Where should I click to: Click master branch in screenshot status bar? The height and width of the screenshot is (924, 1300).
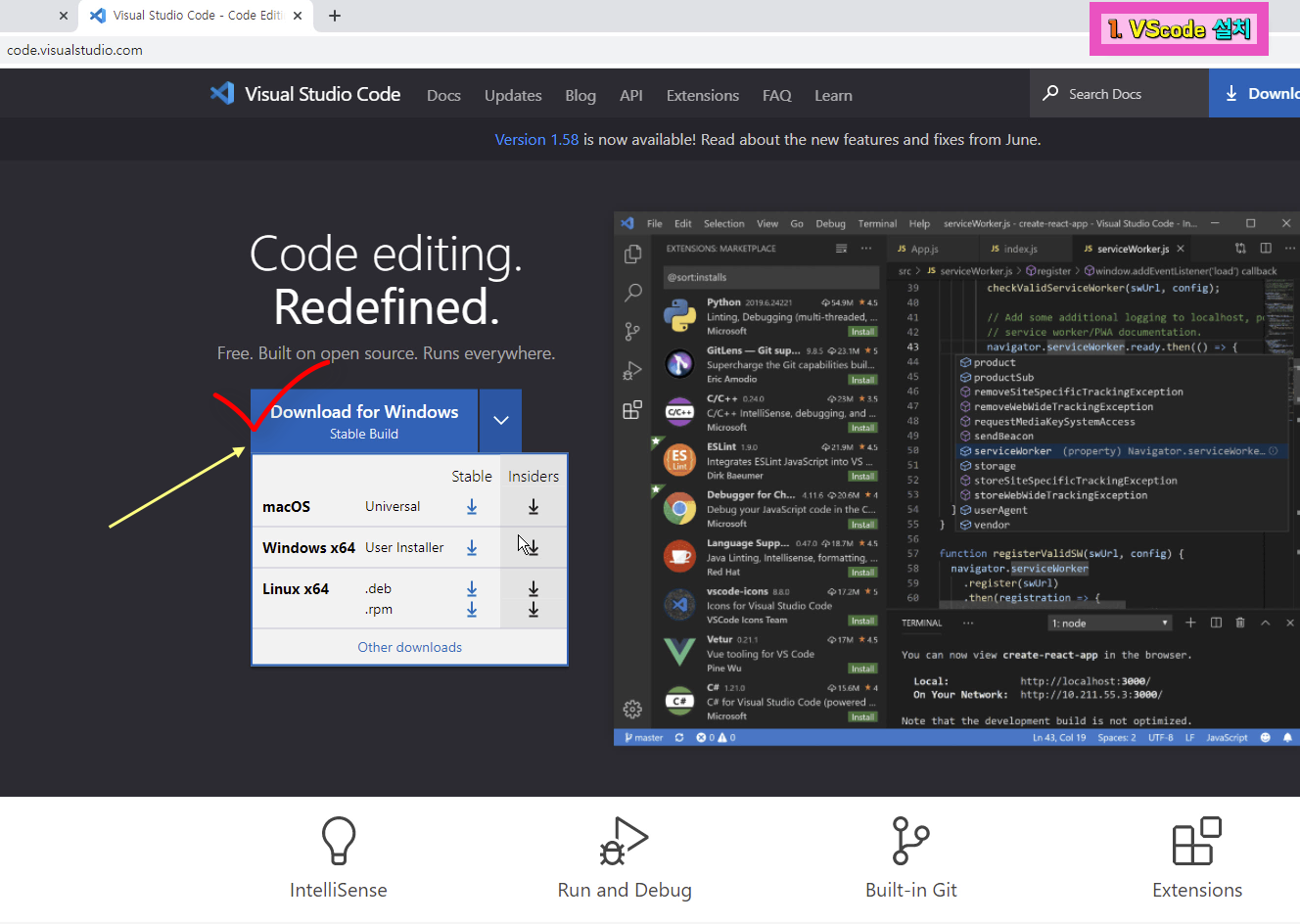(643, 737)
